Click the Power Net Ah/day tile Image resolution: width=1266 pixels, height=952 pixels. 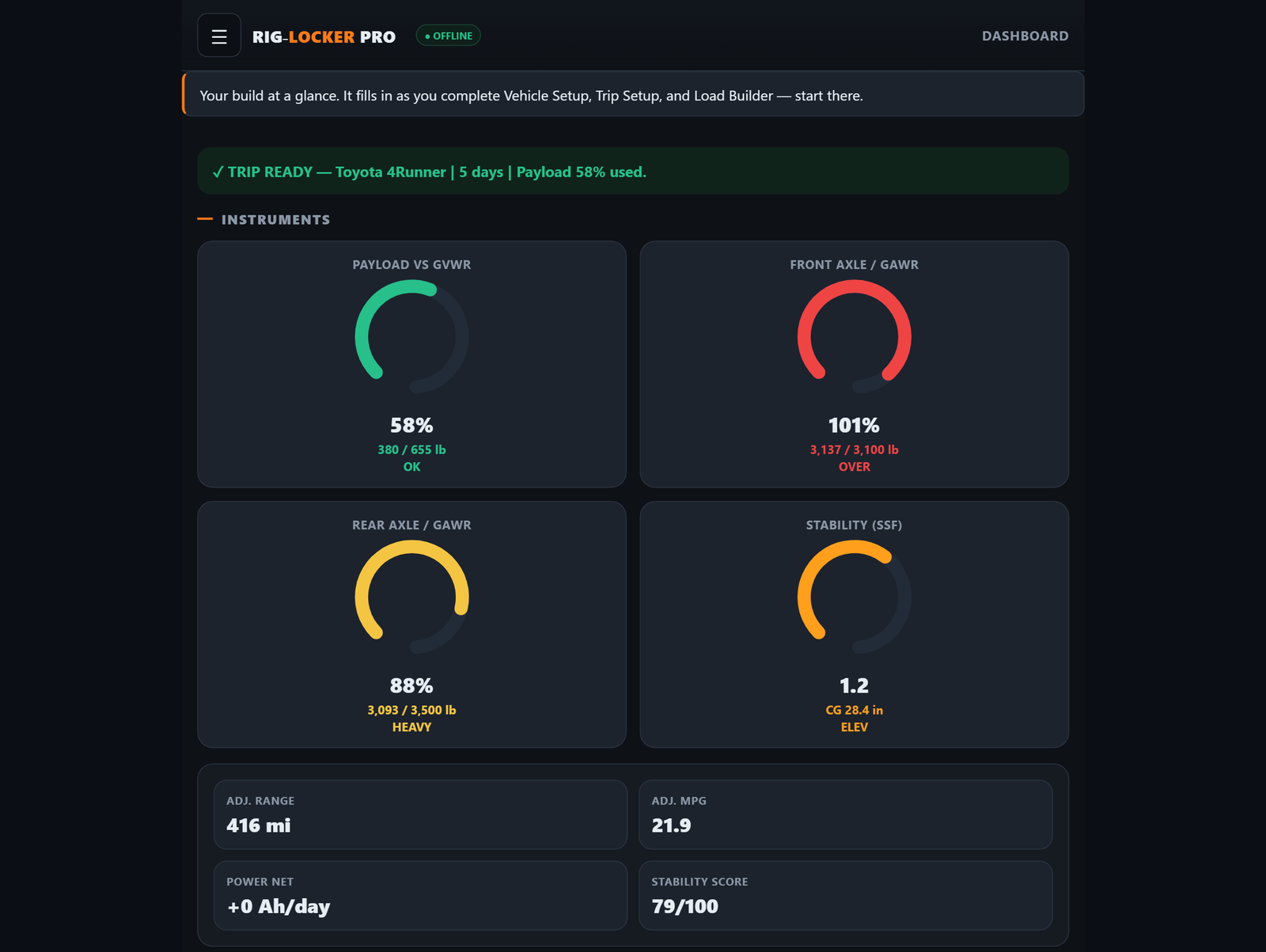tap(420, 896)
